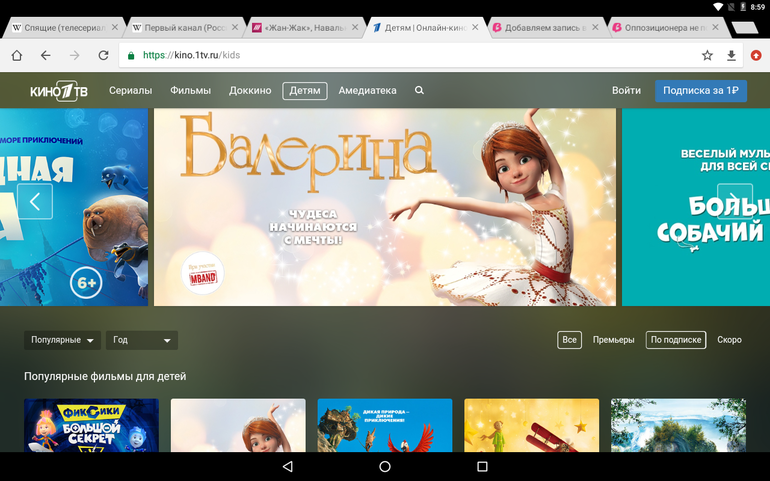Switch to 'Премьеры' filter
The height and width of the screenshot is (481, 770).
tap(613, 340)
